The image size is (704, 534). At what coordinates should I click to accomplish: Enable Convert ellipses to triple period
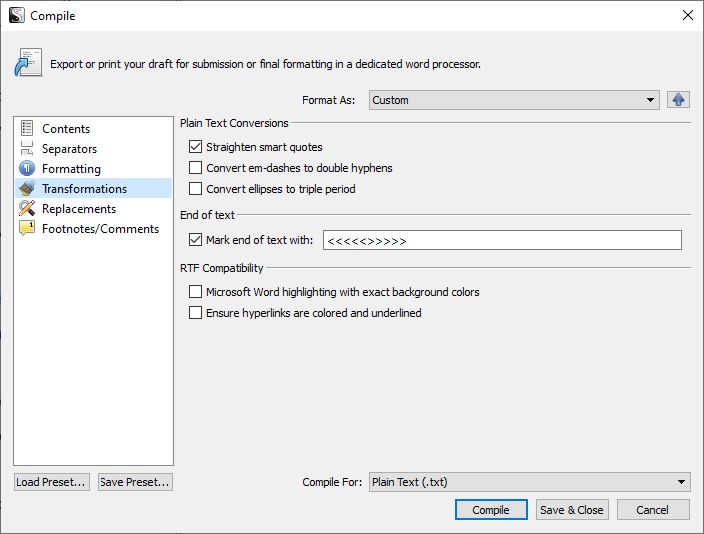195,189
